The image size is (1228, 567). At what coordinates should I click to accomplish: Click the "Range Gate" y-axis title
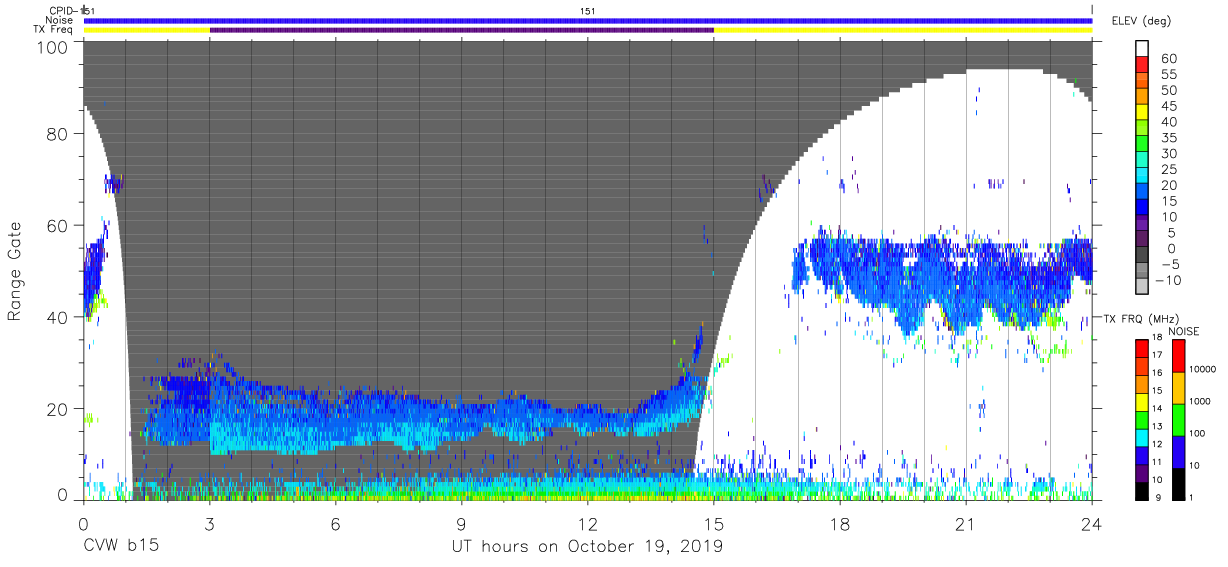tap(15, 270)
